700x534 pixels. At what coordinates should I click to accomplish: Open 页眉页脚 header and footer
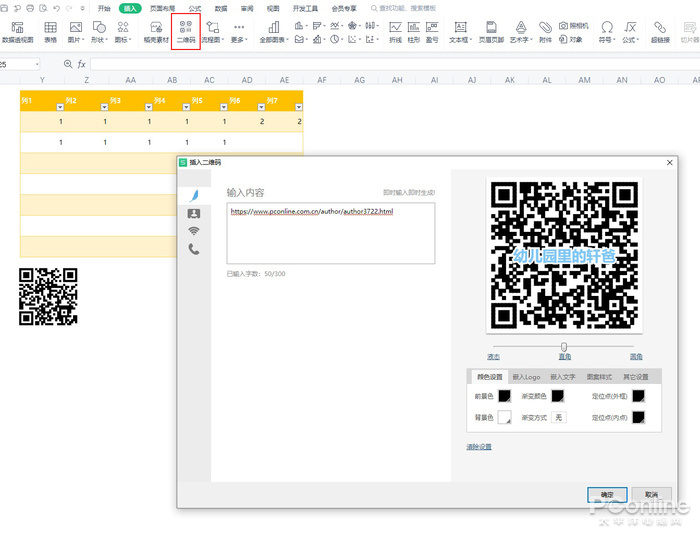coord(491,32)
